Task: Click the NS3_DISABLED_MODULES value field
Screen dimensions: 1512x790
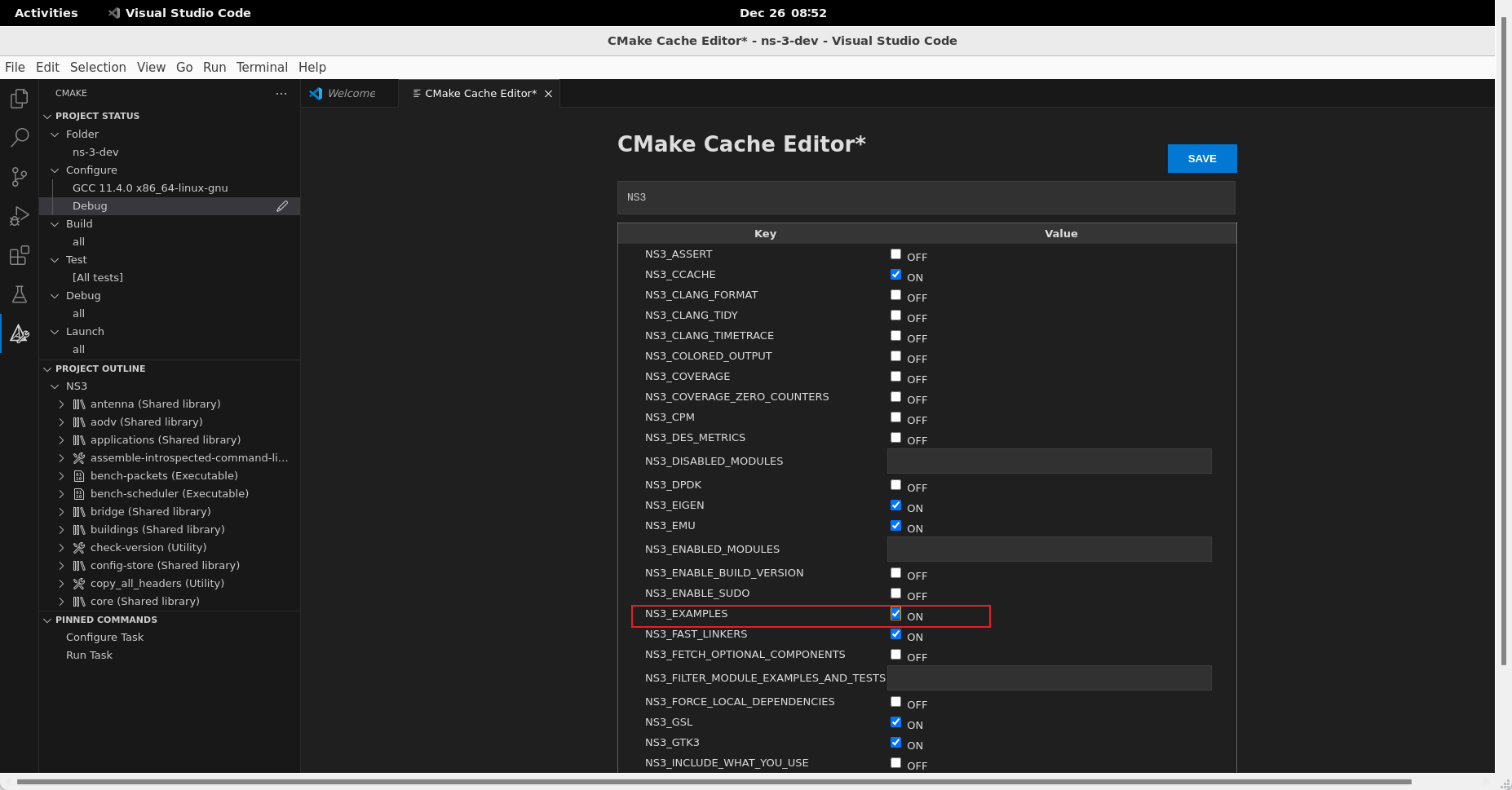Action: point(1049,461)
